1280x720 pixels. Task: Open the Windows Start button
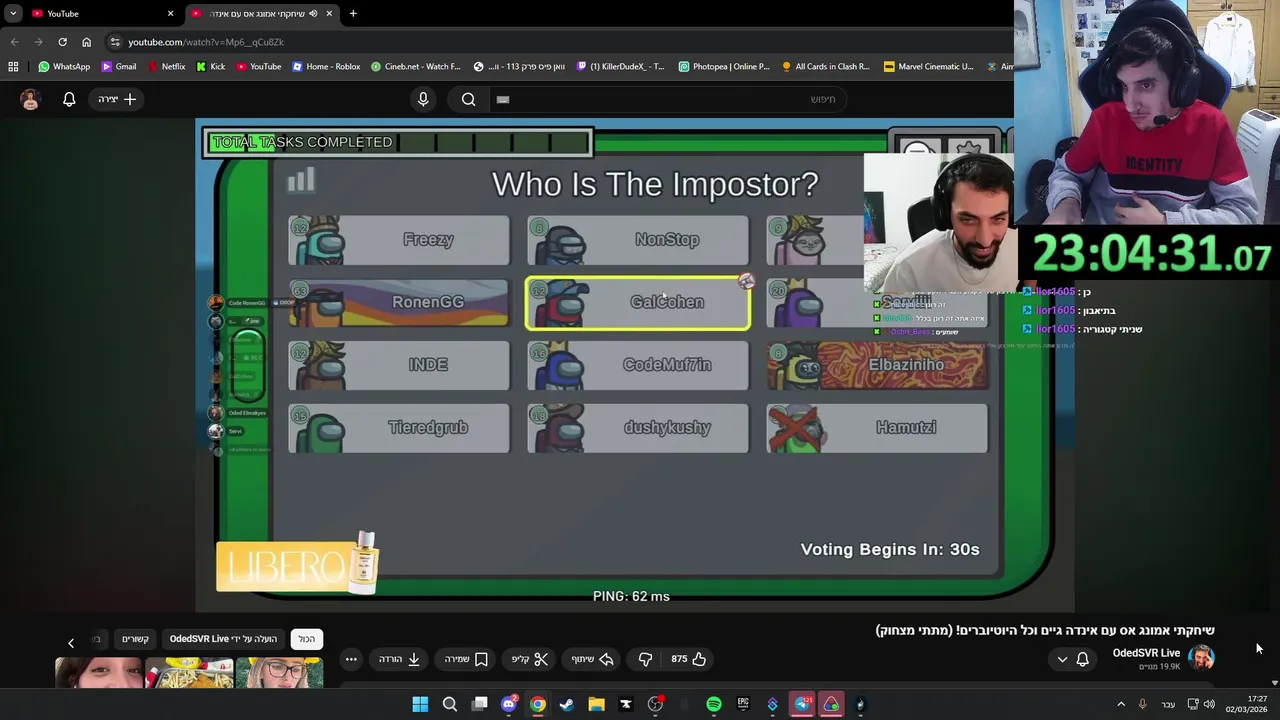[420, 704]
